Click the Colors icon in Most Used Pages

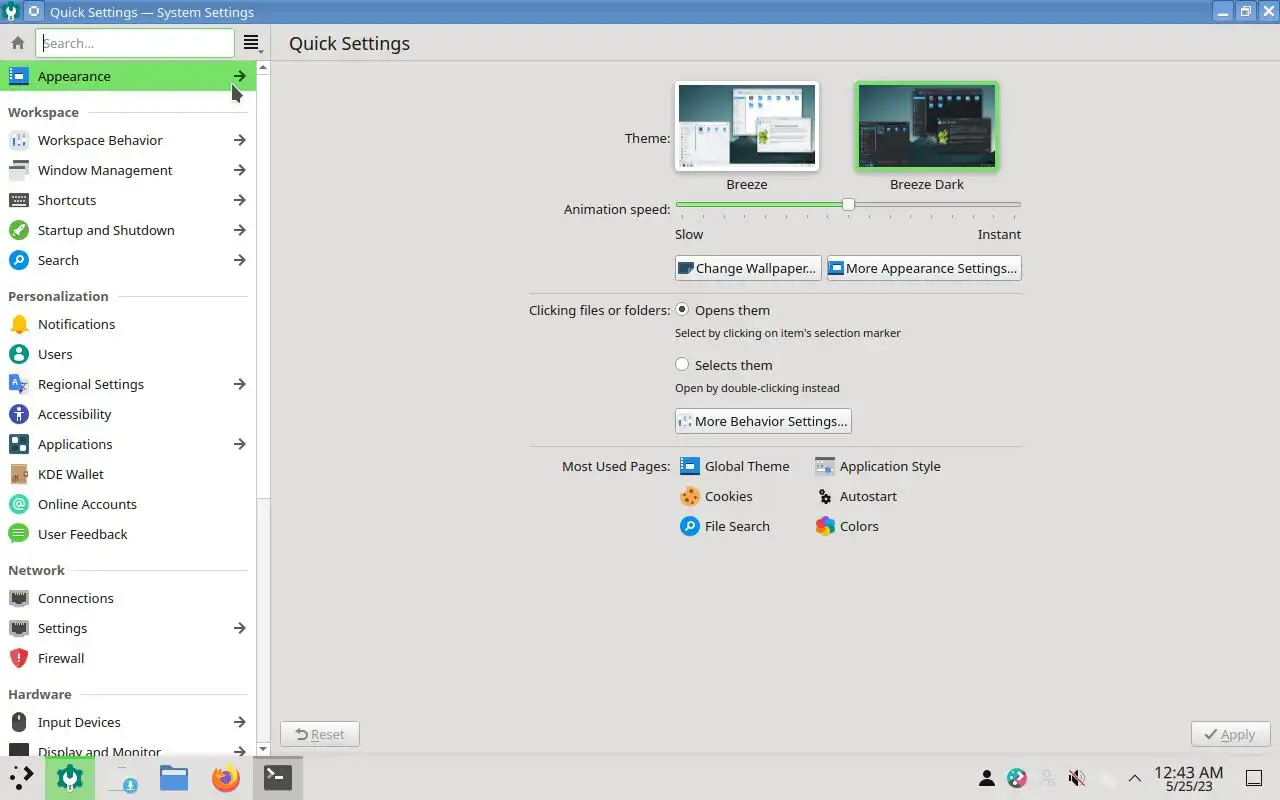point(825,526)
